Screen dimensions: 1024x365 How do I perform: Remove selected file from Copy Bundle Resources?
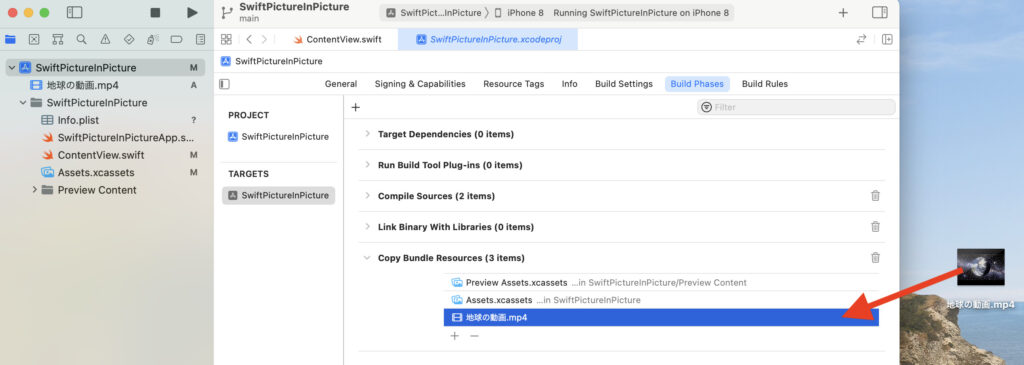click(x=475, y=336)
